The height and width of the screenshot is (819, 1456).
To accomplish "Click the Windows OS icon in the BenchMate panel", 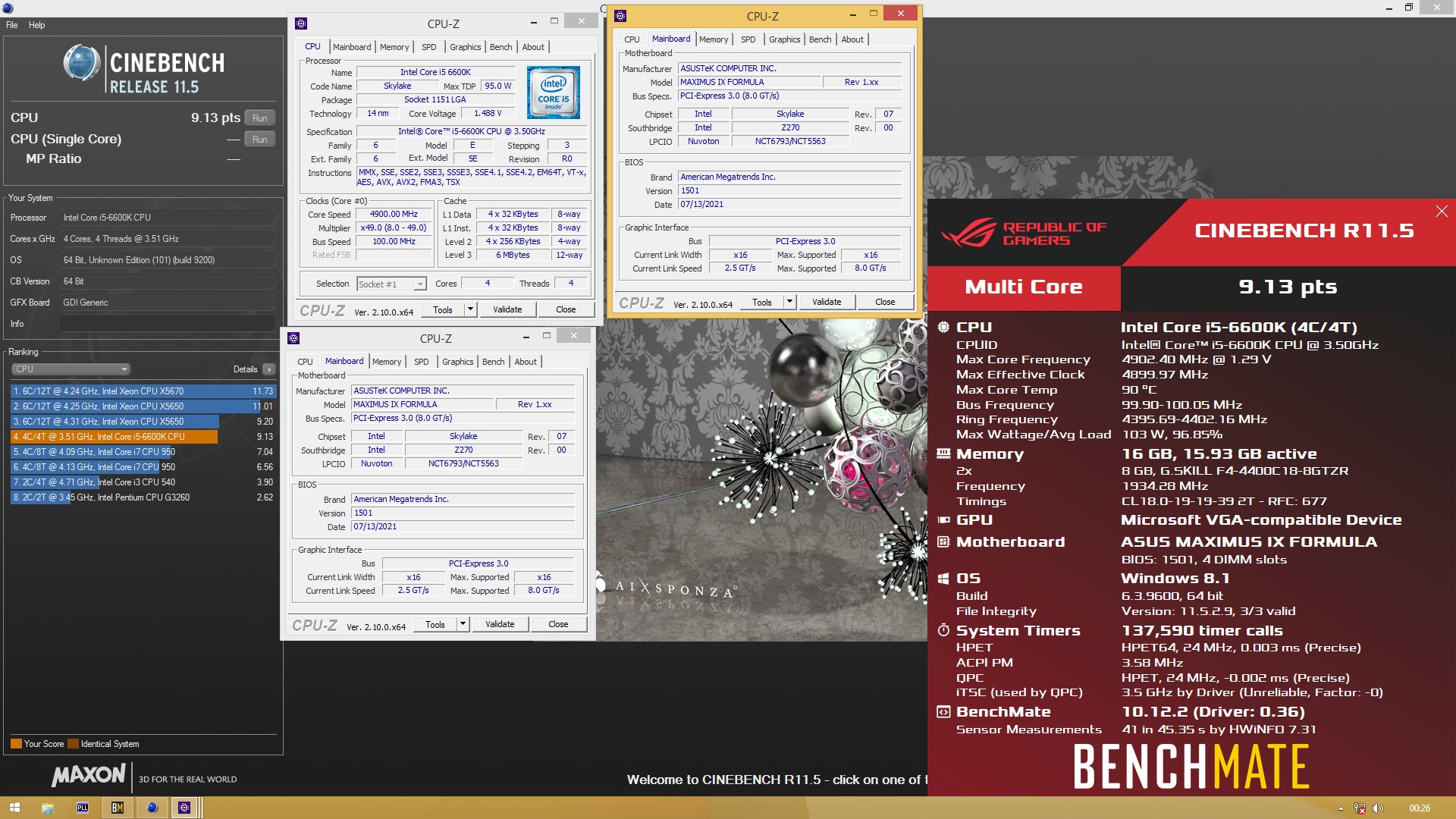I will [x=943, y=578].
